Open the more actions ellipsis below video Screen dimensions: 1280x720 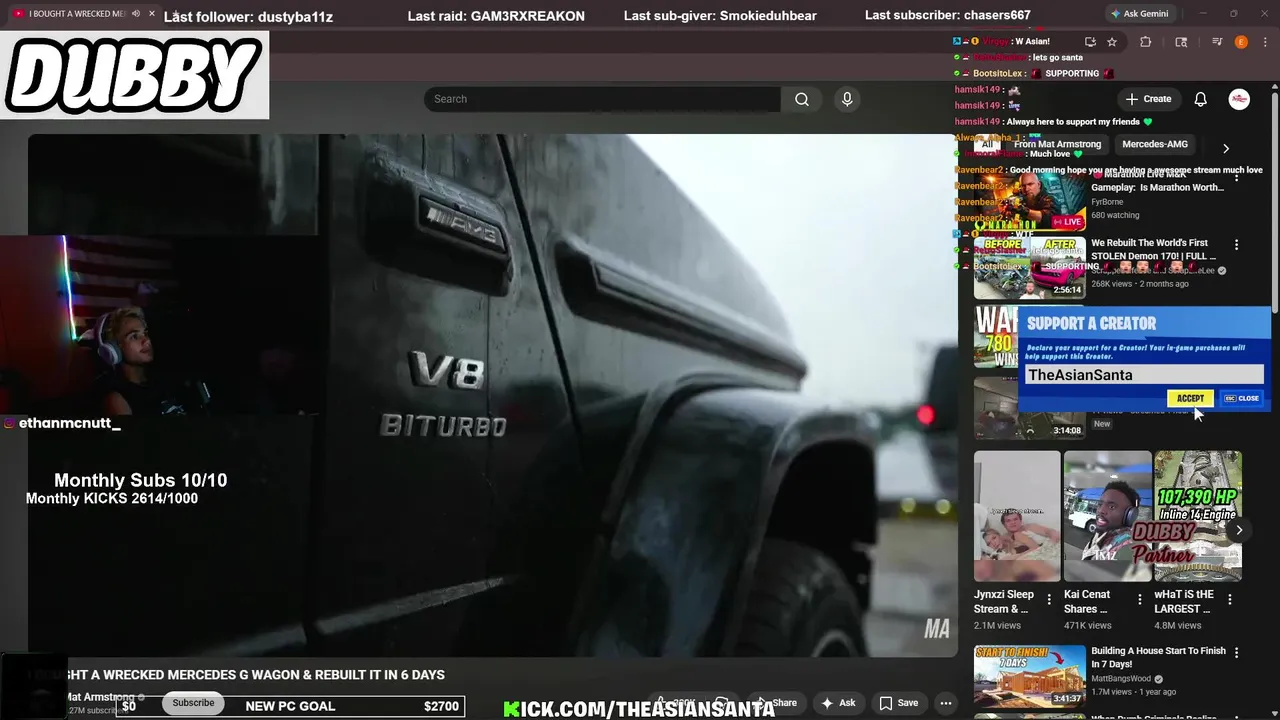(945, 703)
